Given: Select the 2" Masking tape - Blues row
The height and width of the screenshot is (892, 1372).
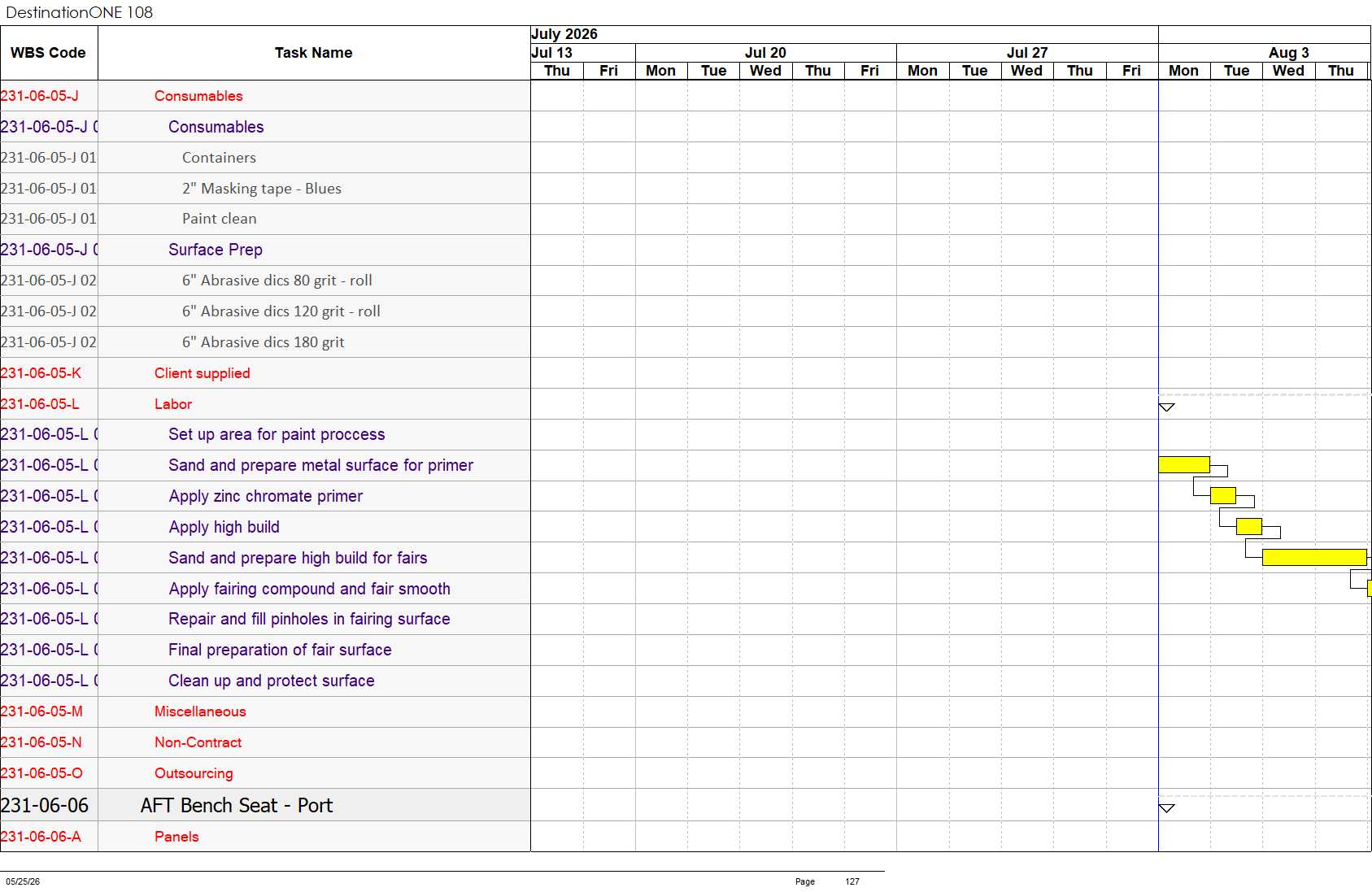Looking at the screenshot, I should tap(265, 189).
